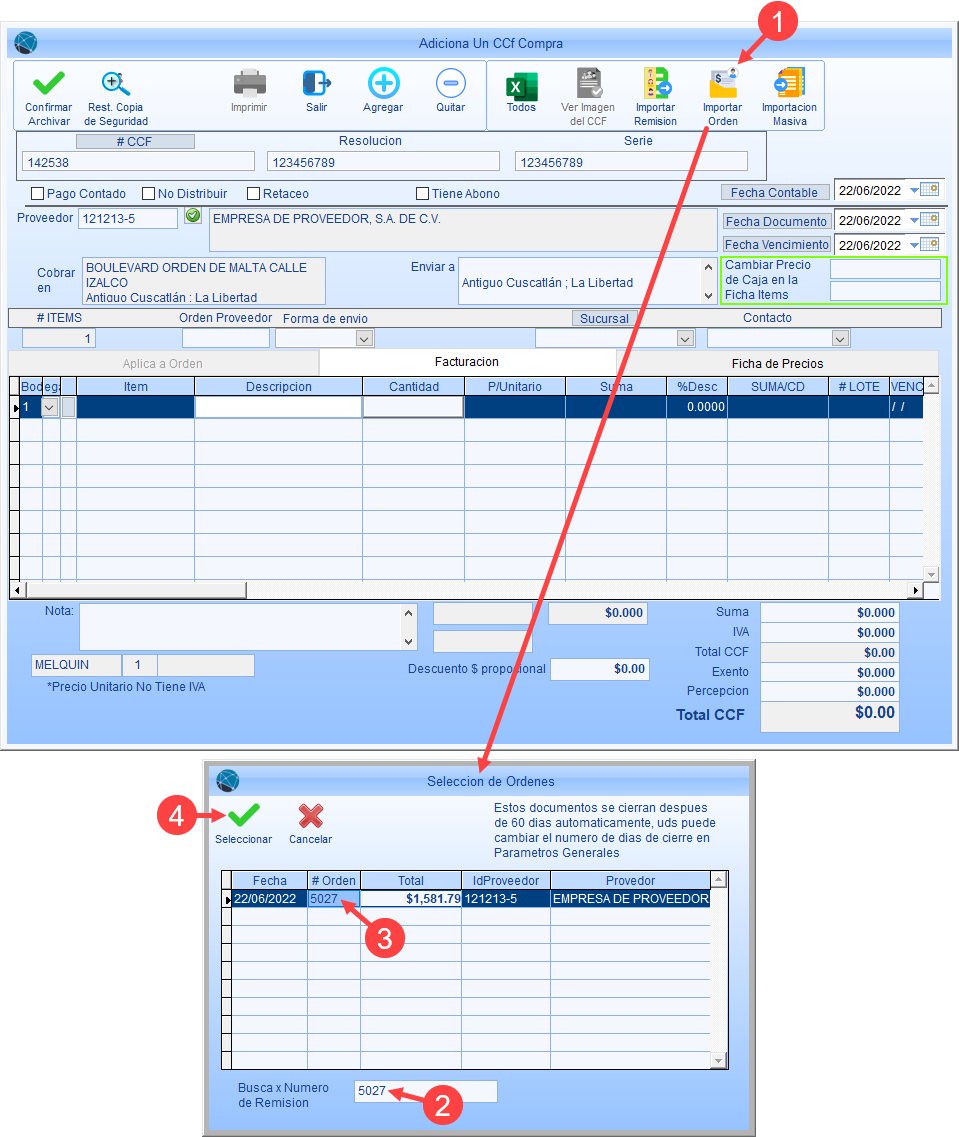Click the Importar Orden icon
This screenshot has width=959, height=1137.
tap(723, 83)
